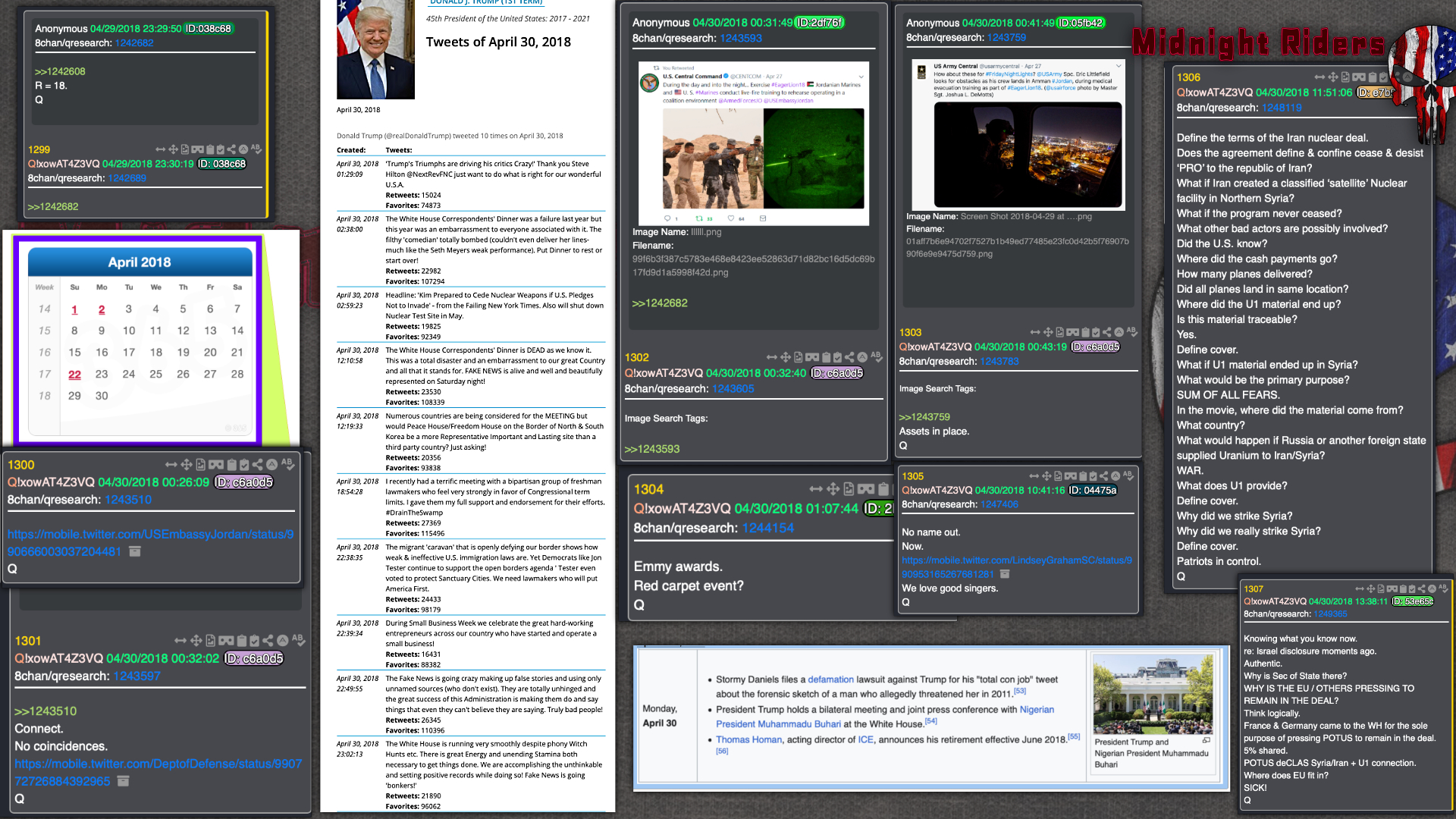Click the enlarge icon beside Trump-Buhari photo caption
Screen dimensions: 1456x819
[x=1206, y=740]
